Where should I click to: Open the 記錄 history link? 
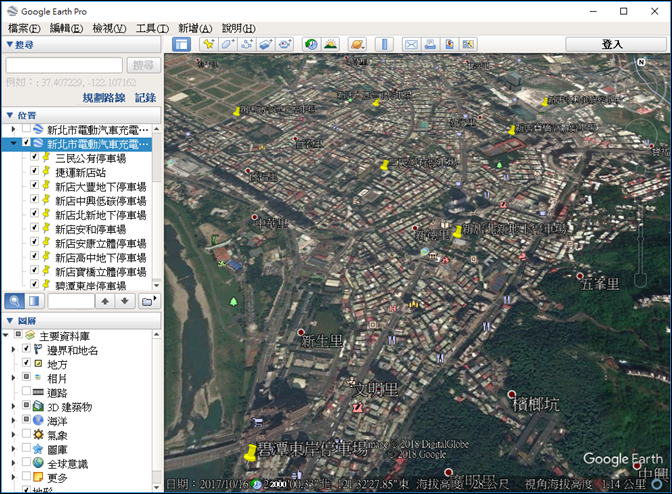pos(145,98)
